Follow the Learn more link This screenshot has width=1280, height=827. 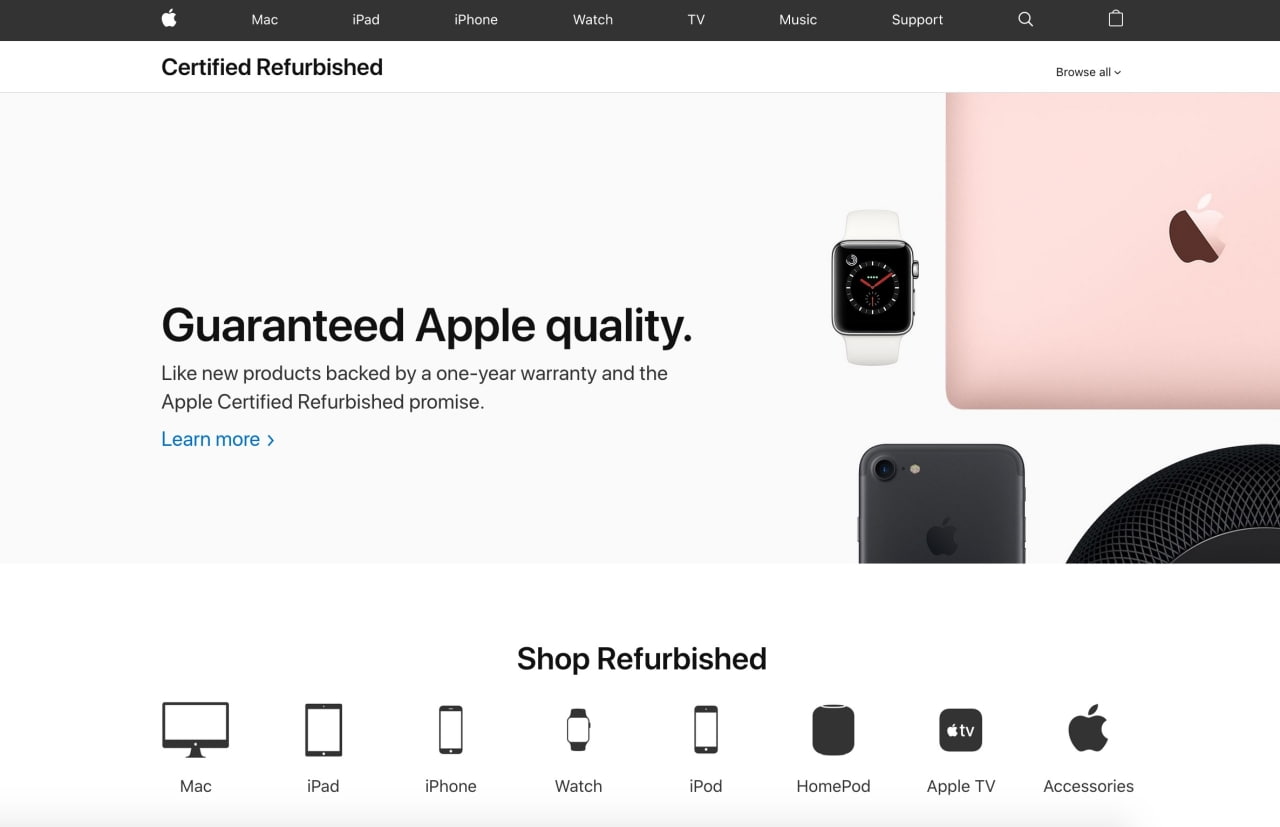218,439
